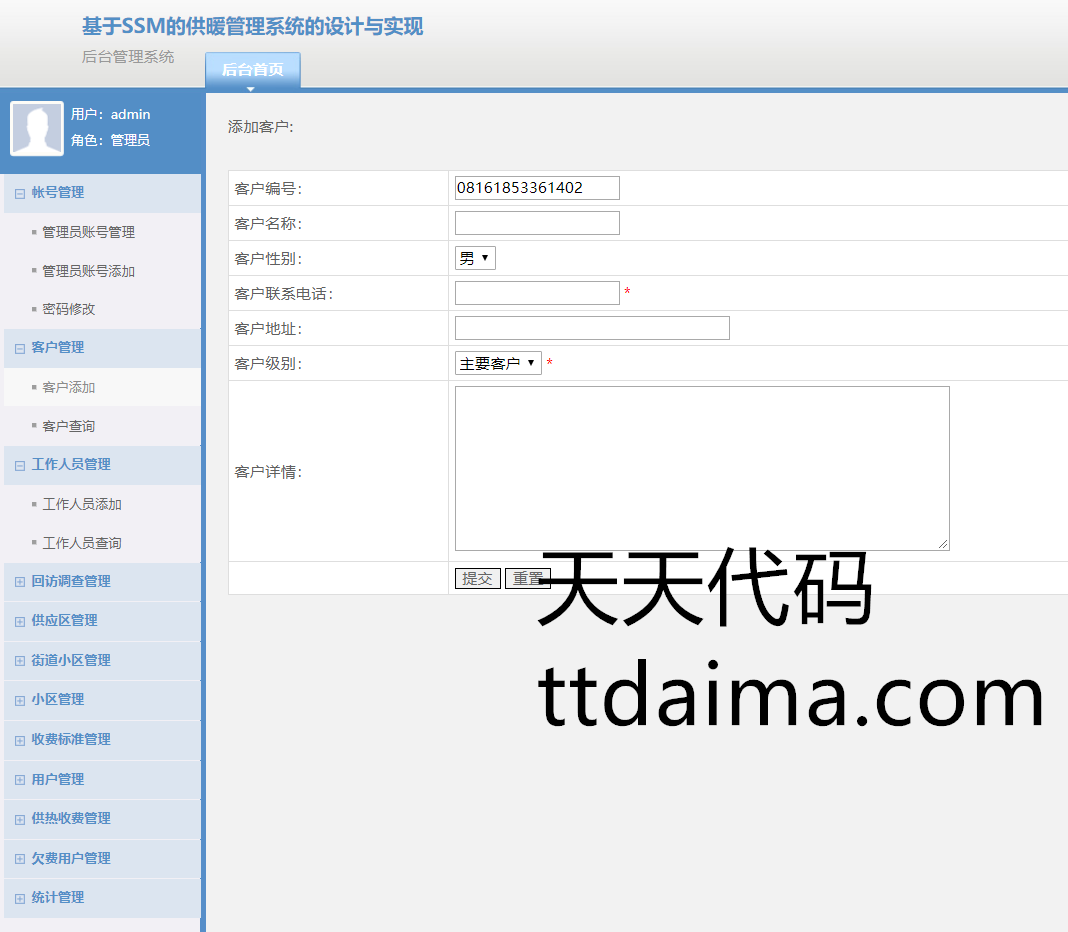This screenshot has height=932, width=1068.
Task: Expand the 欠费用户管理 menu section
Action: pyautogui.click(x=70, y=858)
